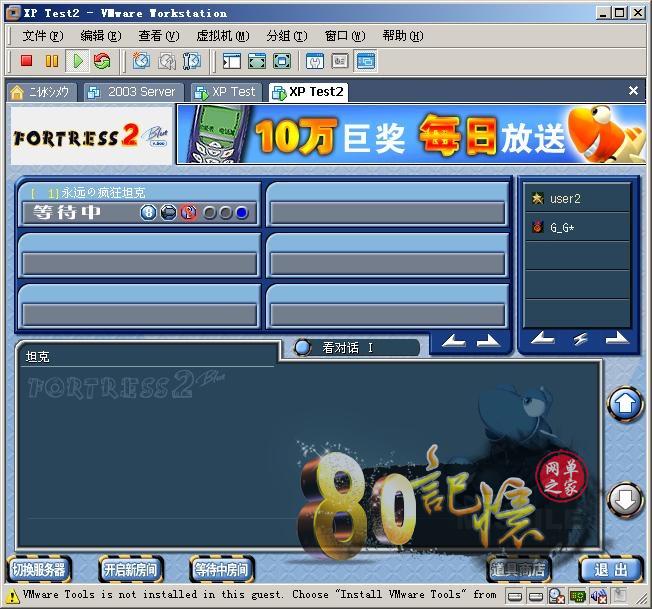Select player user2 in the list

[565, 199]
